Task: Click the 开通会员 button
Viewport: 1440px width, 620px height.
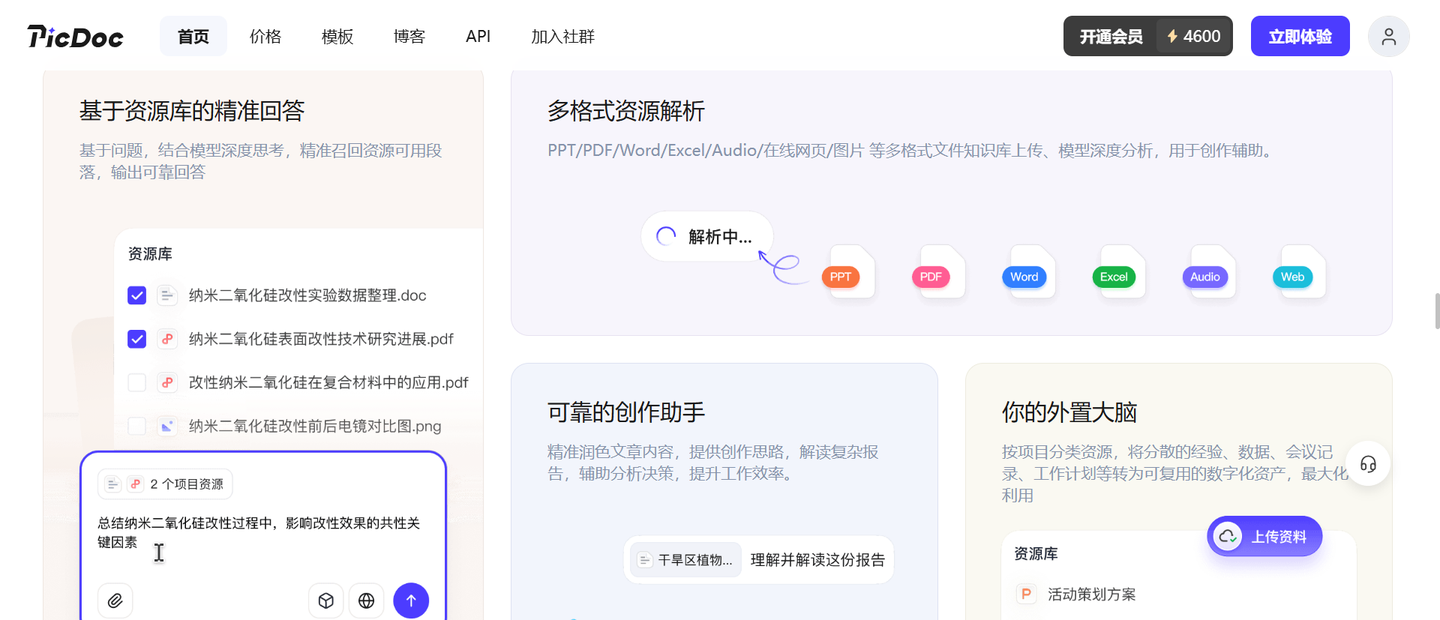Action: pos(1111,36)
